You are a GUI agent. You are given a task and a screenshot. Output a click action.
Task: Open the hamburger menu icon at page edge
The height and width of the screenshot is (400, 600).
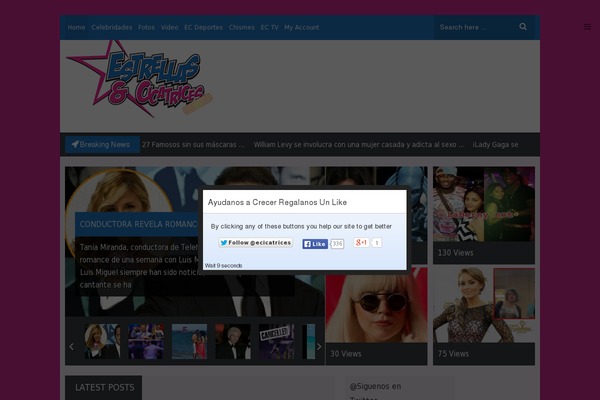pos(587,27)
